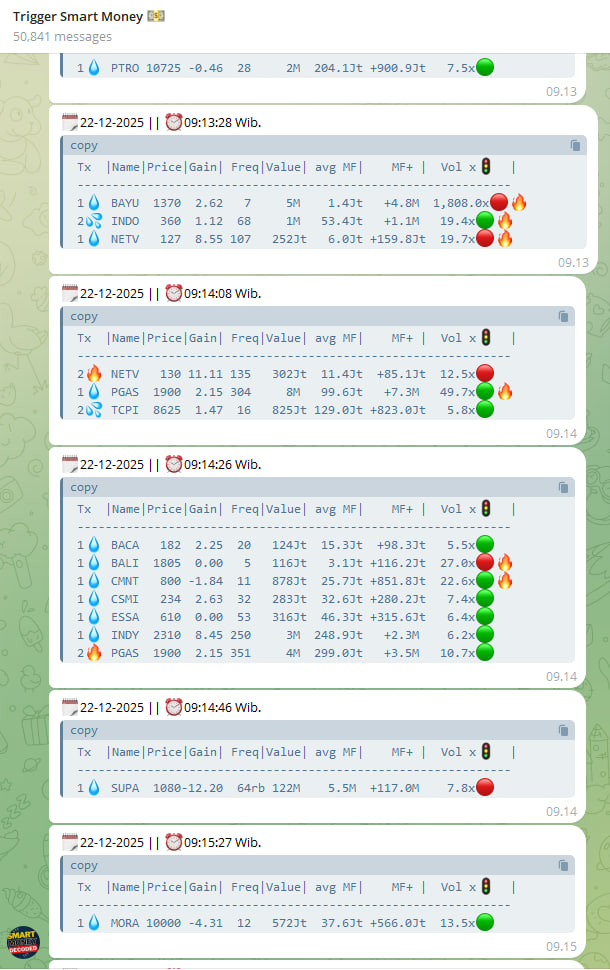
Task: Click red circle in SUPA row
Action: [x=485, y=788]
